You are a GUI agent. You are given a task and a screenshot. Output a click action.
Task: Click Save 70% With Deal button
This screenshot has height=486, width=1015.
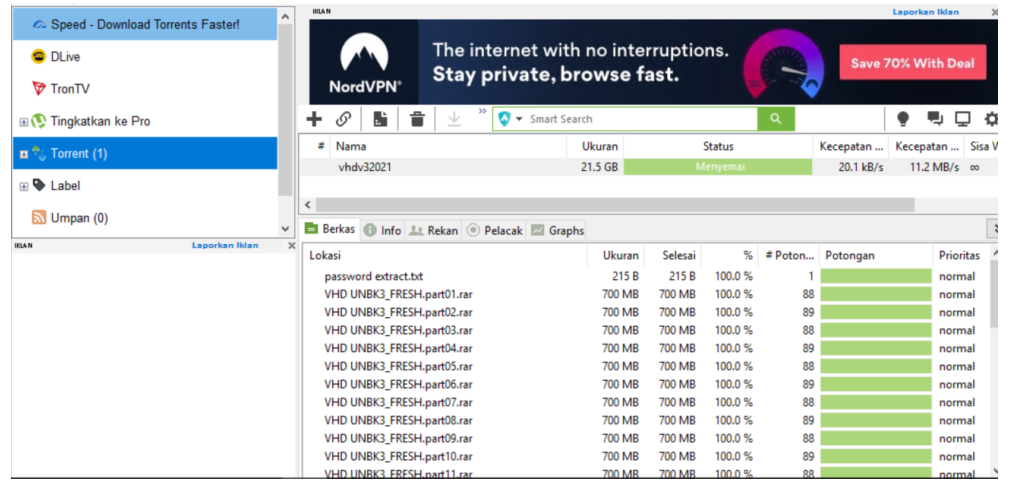[x=913, y=63]
